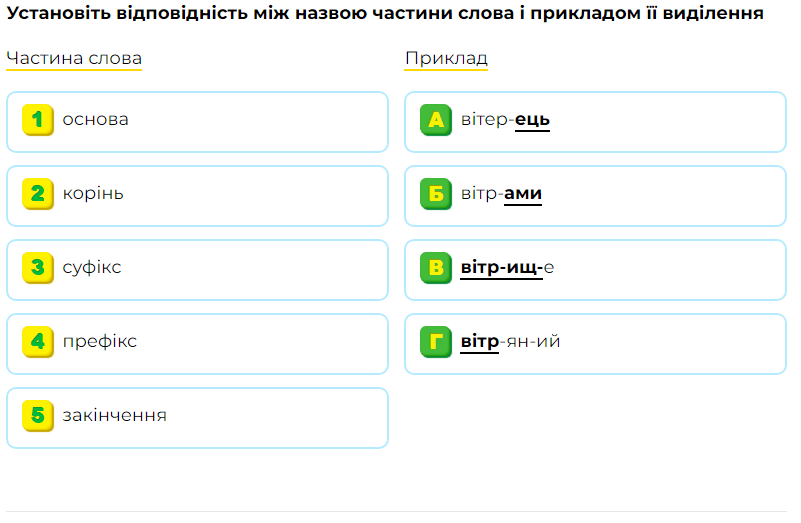Click the green letter А badge
Viewport: 801px width, 523px height.
point(436,120)
